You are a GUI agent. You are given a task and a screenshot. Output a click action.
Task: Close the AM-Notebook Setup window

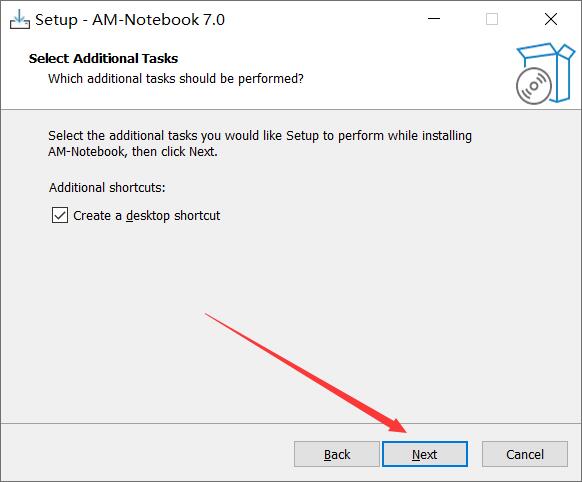[551, 19]
